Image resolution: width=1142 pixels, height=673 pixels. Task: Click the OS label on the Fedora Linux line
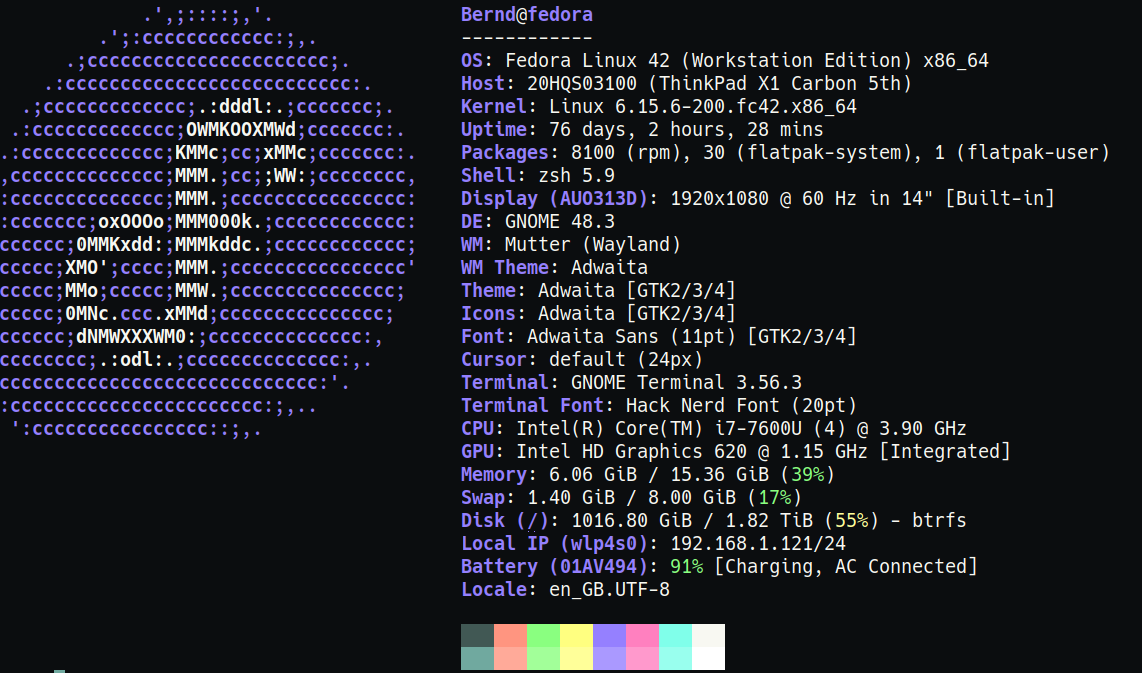coord(472,61)
